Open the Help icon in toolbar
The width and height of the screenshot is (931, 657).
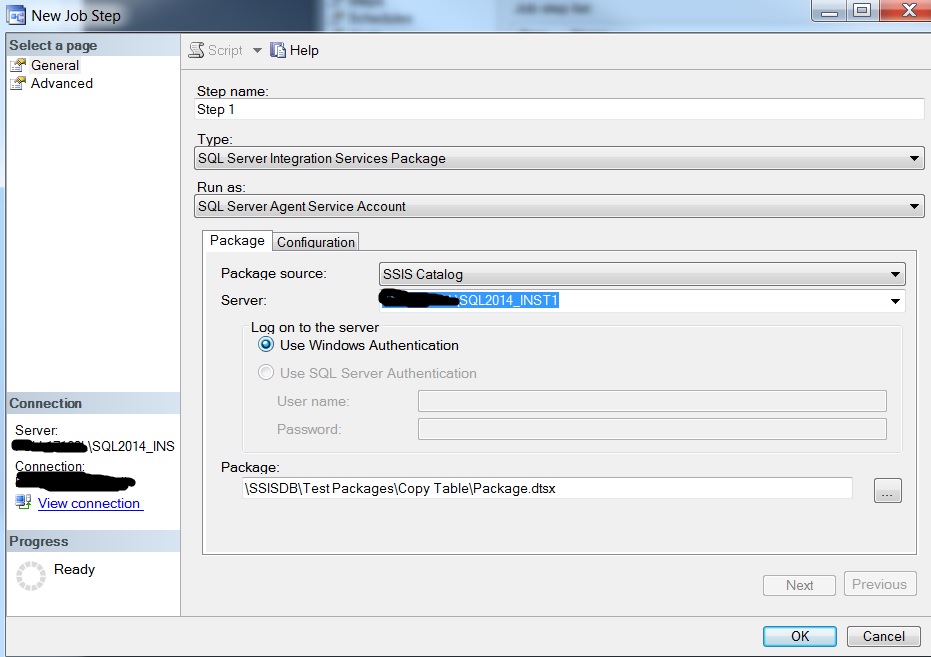click(278, 50)
